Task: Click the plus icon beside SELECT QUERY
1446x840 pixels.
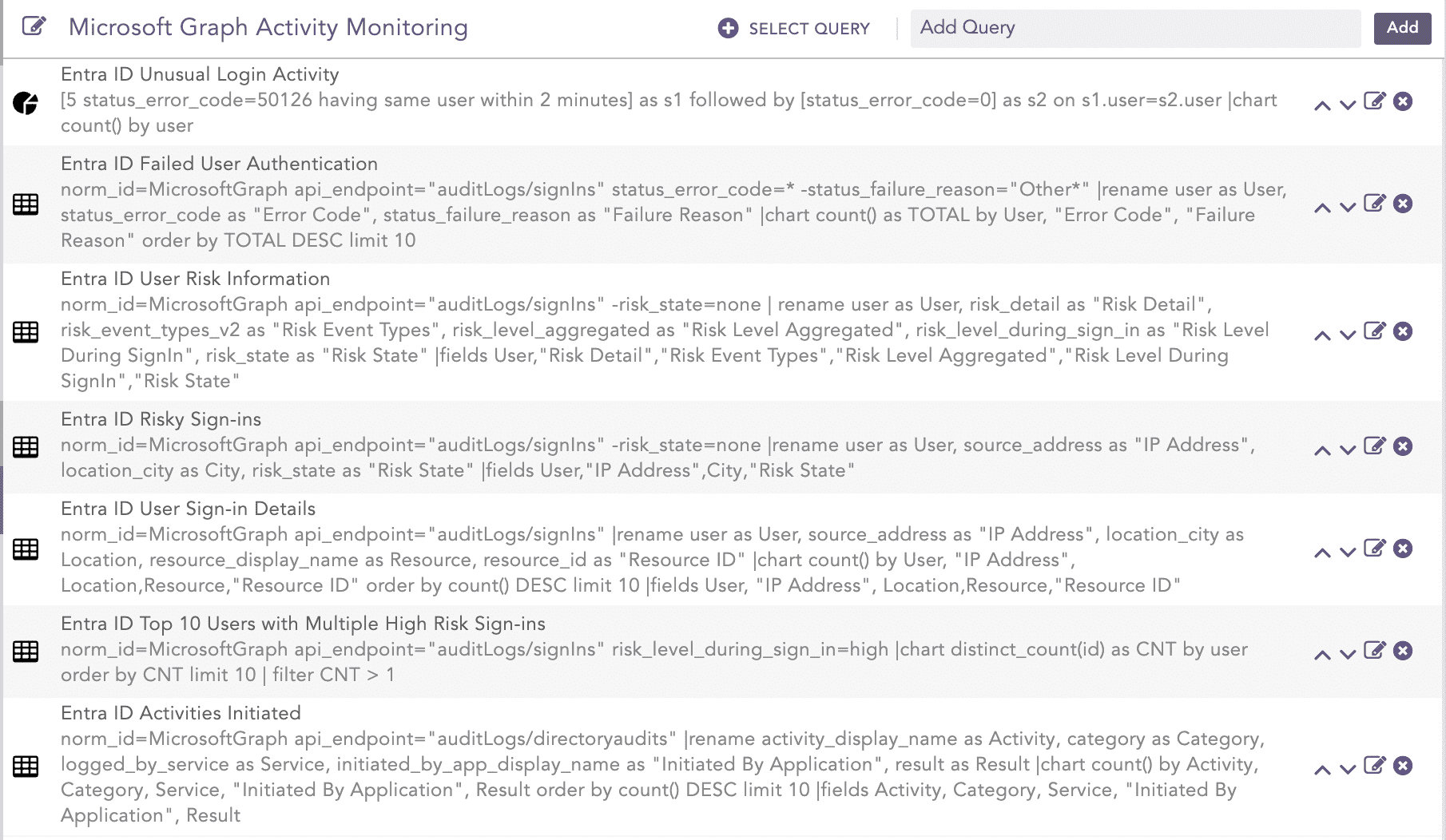Action: (728, 29)
